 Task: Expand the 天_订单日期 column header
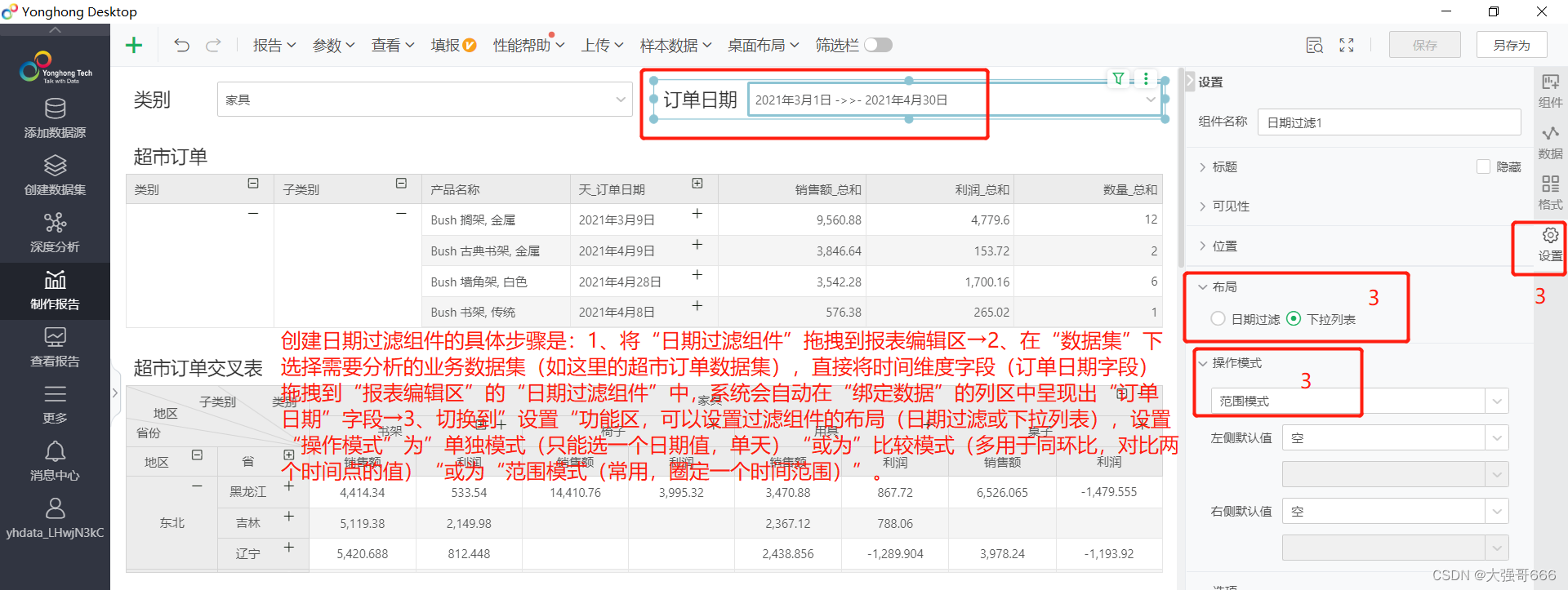(697, 184)
